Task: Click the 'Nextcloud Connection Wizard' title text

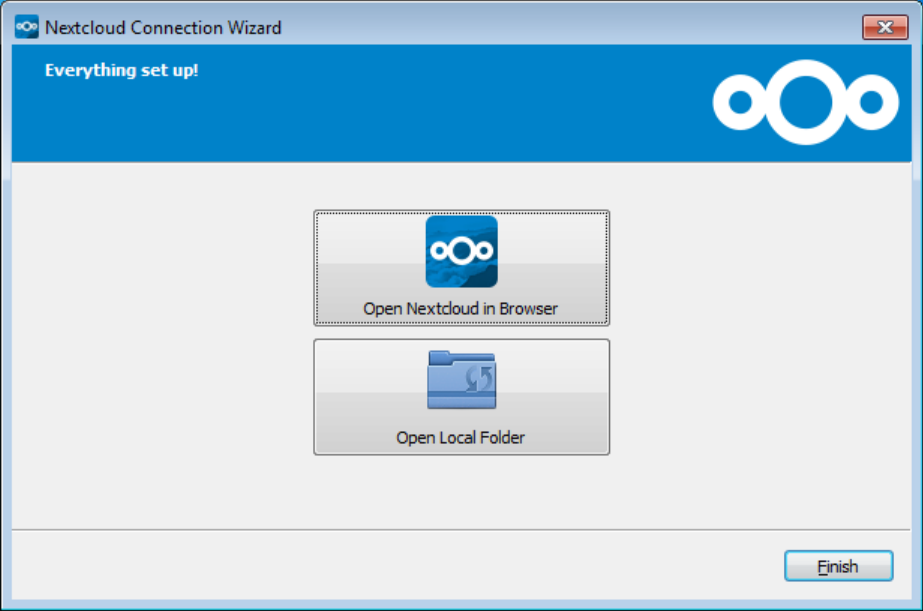Action: (x=163, y=27)
